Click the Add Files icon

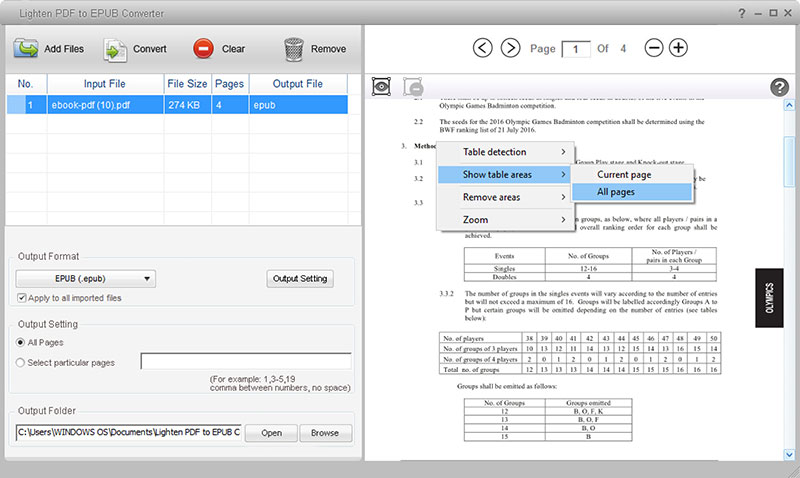click(x=26, y=49)
